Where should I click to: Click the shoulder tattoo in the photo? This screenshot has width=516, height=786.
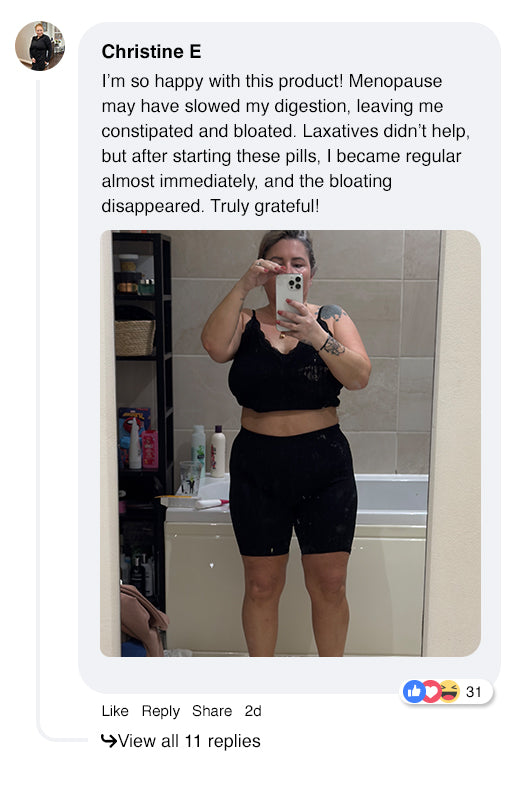(331, 313)
